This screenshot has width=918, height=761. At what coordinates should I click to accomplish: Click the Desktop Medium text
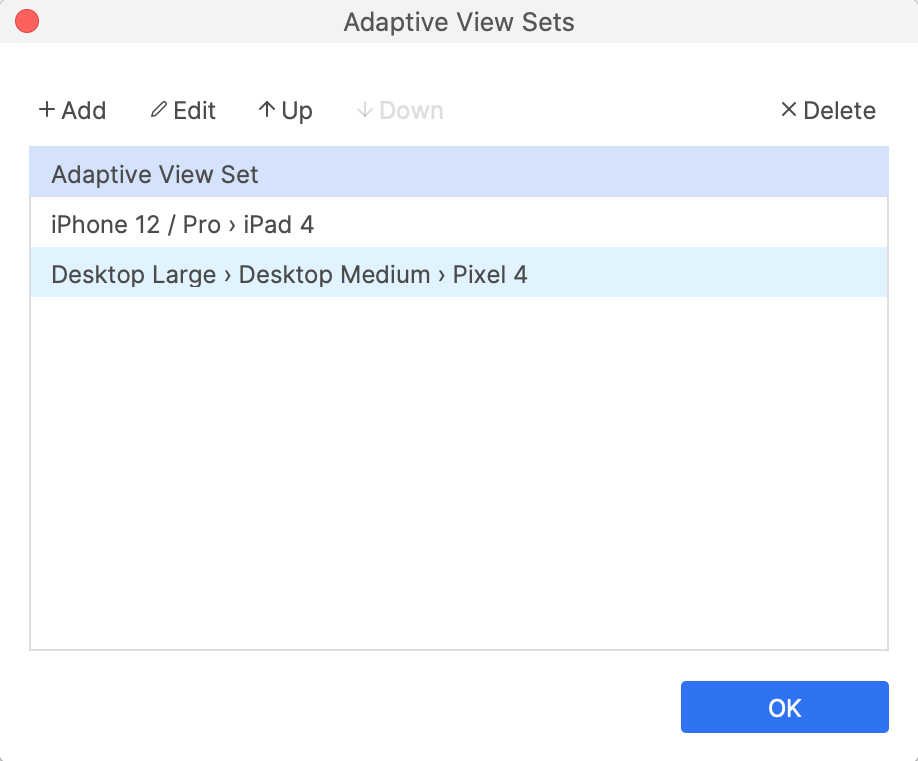coord(334,274)
